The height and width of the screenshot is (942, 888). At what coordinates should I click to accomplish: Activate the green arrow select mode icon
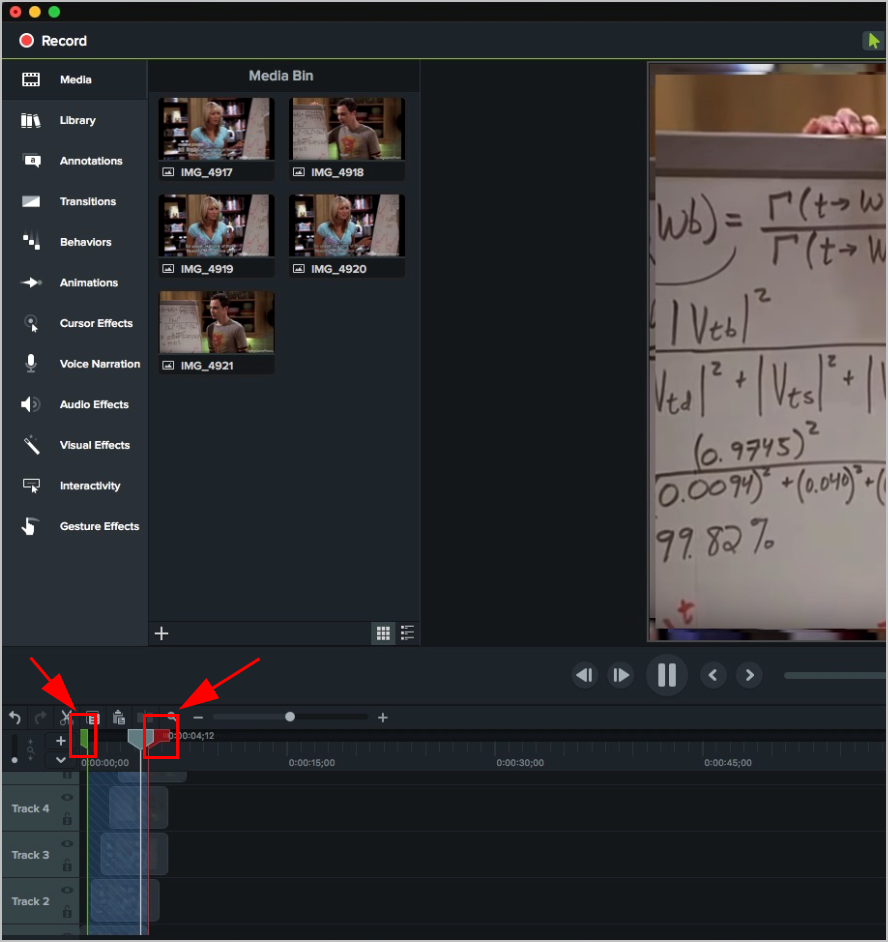coord(873,41)
